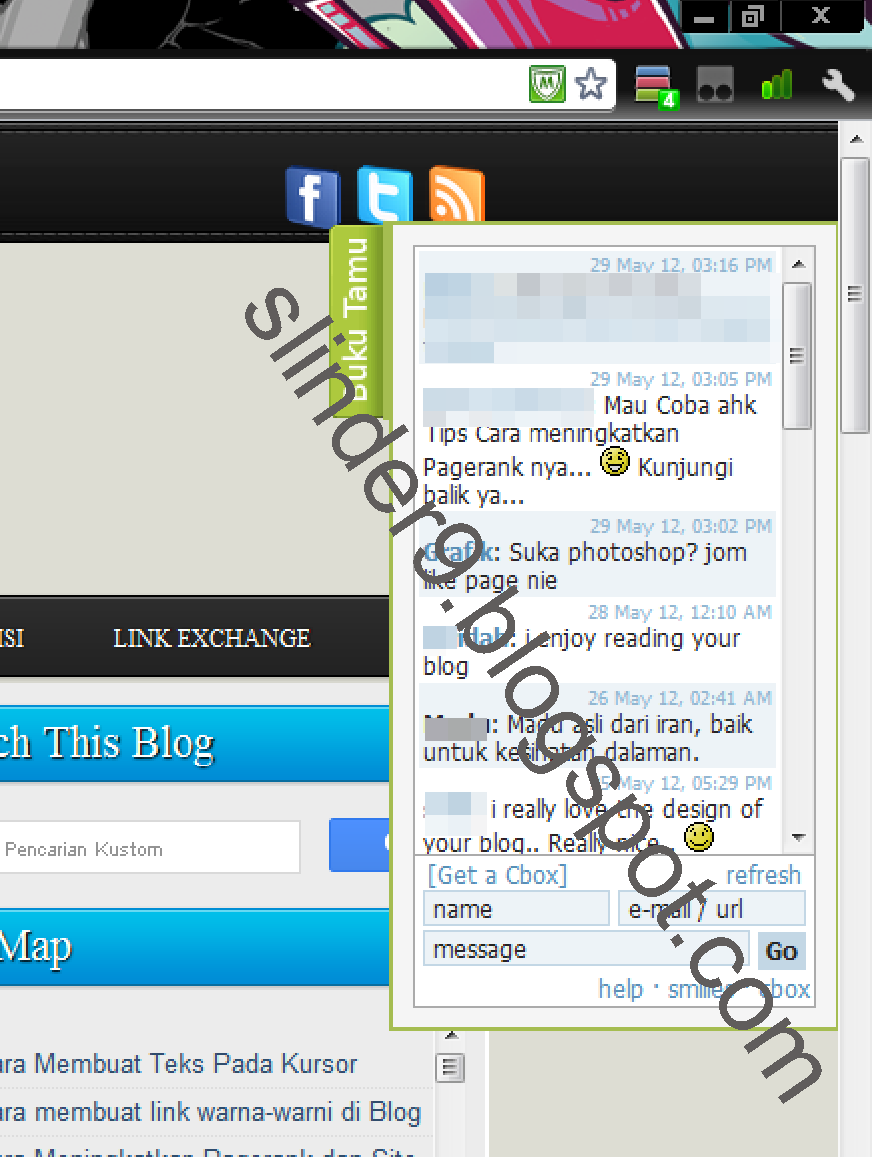Restore down the browser window
Screen dimensions: 872x1157
(752, 16)
